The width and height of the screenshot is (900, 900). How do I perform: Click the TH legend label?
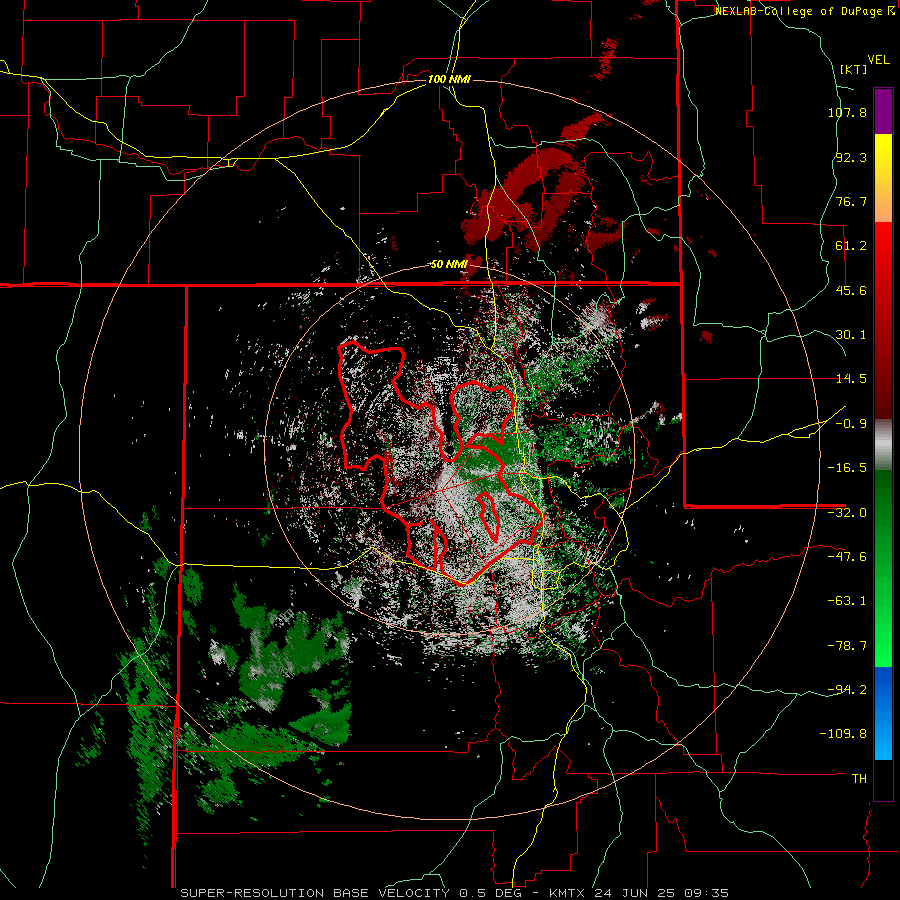(859, 779)
